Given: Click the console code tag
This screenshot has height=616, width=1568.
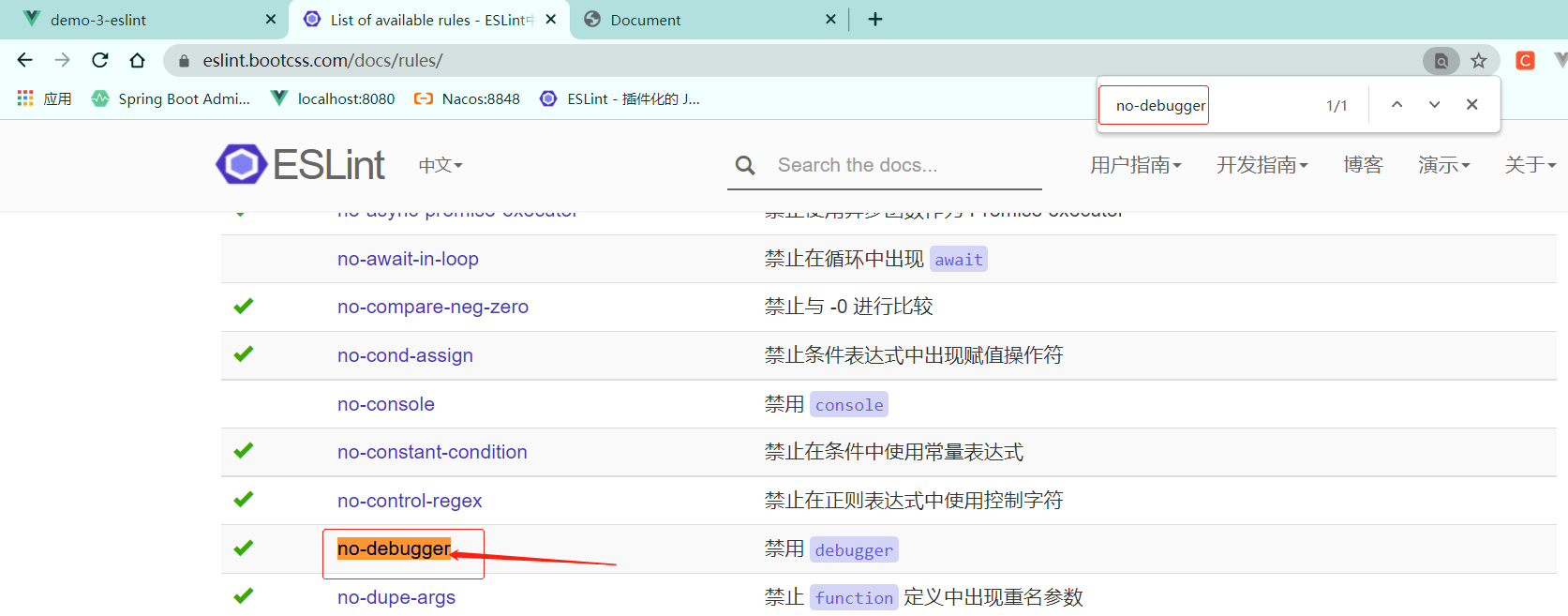Looking at the screenshot, I should click(849, 405).
